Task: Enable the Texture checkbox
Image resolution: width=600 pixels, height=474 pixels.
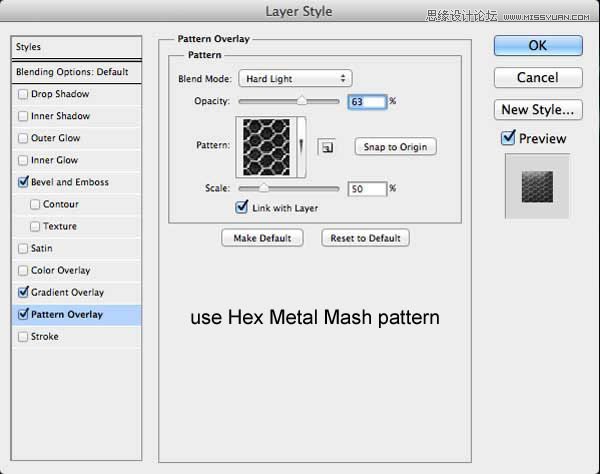Action: coord(35,226)
